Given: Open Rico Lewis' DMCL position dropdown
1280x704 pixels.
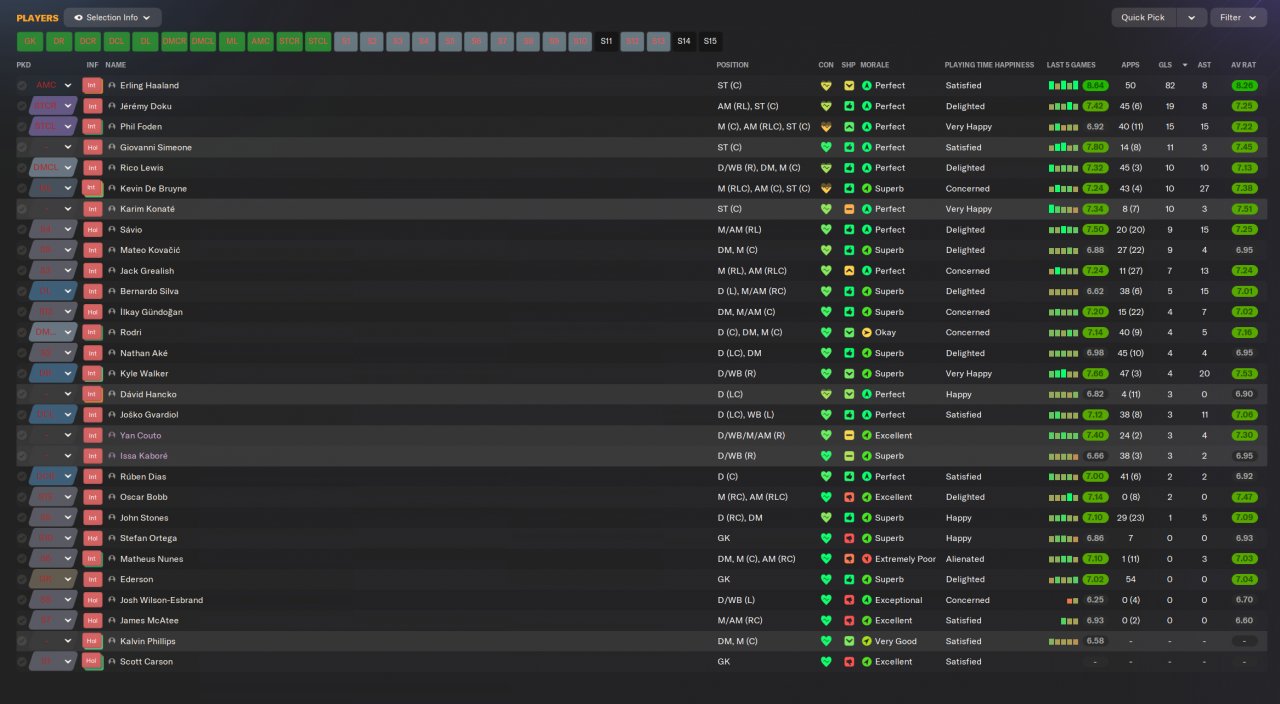Looking at the screenshot, I should (x=54, y=168).
